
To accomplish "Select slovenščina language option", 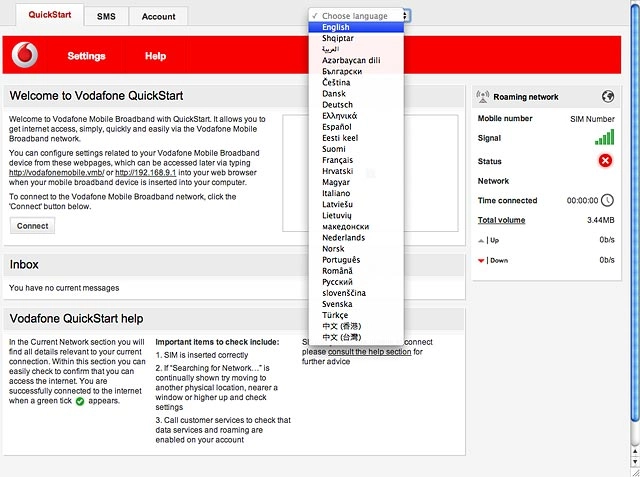I will 356,293.
